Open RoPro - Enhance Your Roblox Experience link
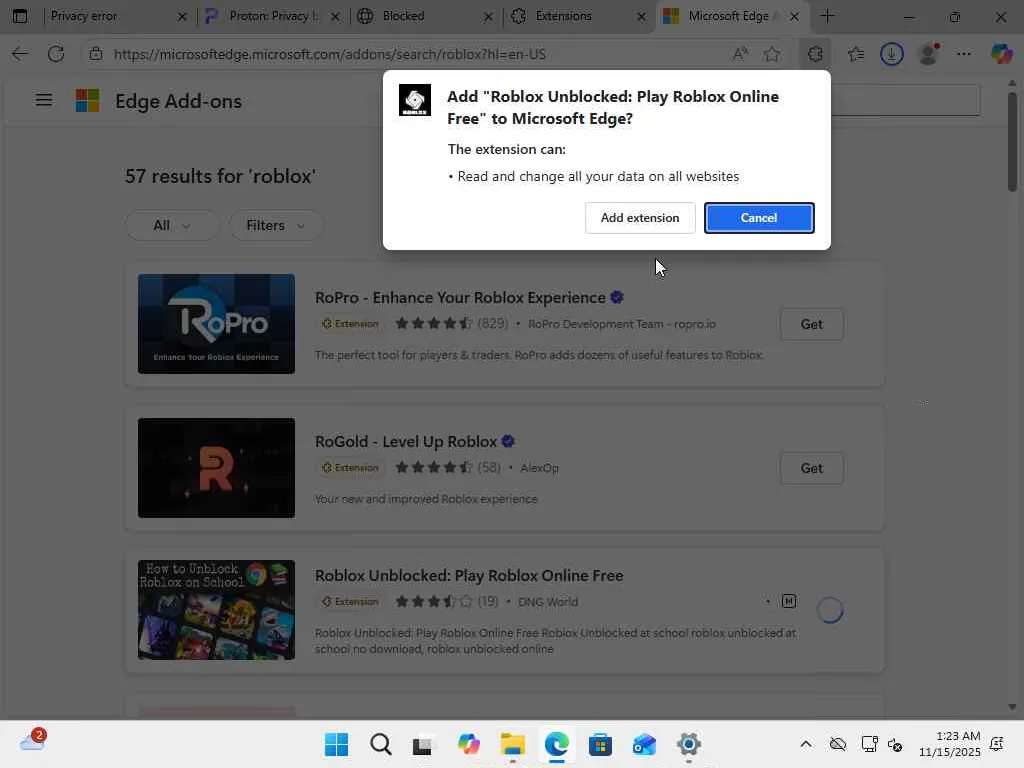The height and width of the screenshot is (768, 1024). [460, 298]
